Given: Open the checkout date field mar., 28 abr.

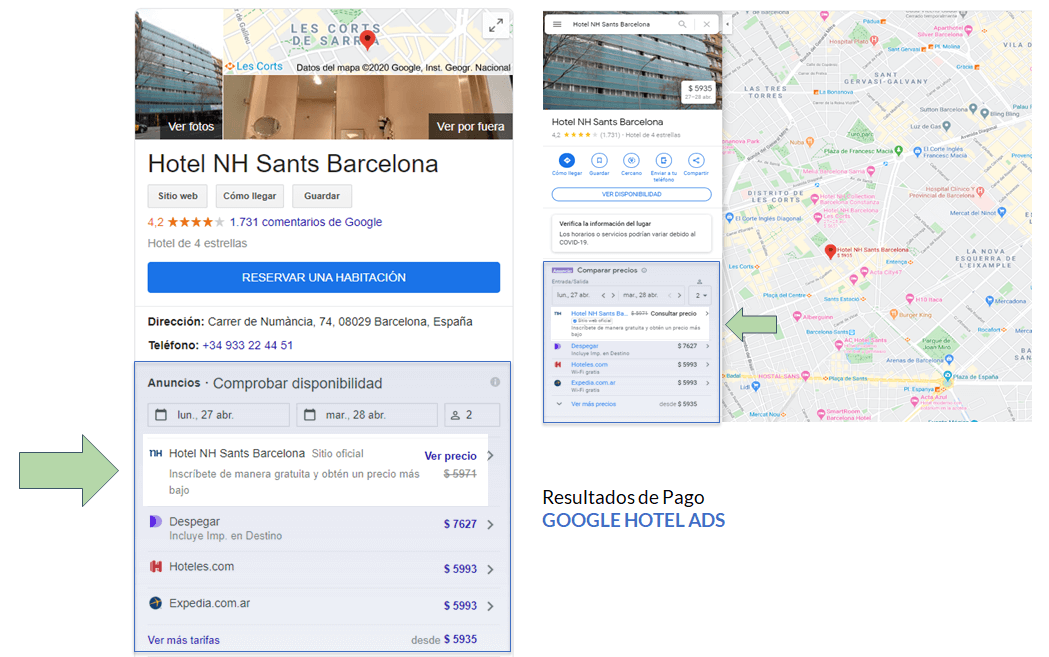Looking at the screenshot, I should click(x=367, y=415).
